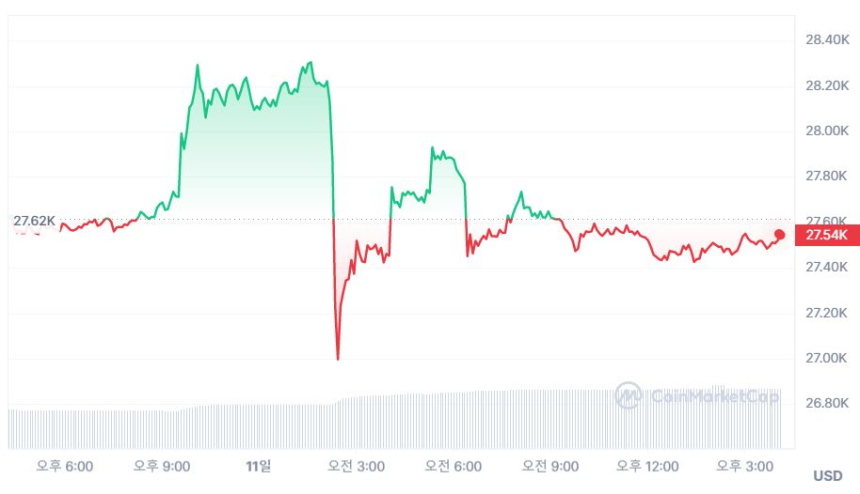Image resolution: width=860 pixels, height=494 pixels.
Task: Click the red 27.54K current price tag
Action: (827, 235)
